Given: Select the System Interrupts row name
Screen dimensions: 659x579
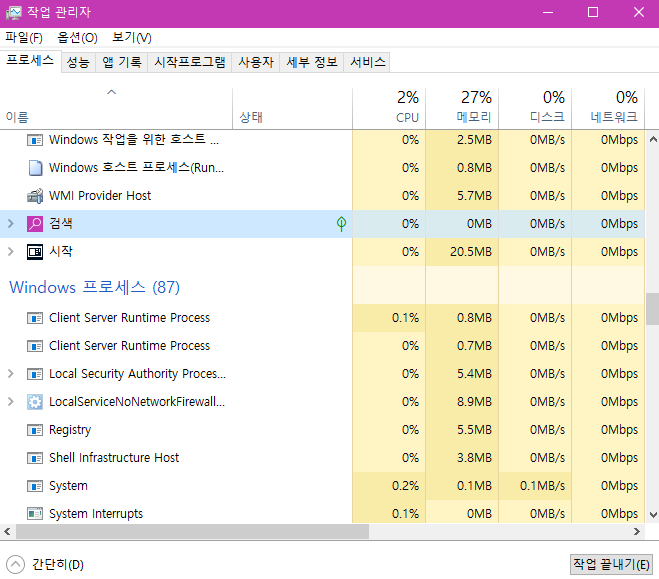Looking at the screenshot, I should pyautogui.click(x=96, y=513).
